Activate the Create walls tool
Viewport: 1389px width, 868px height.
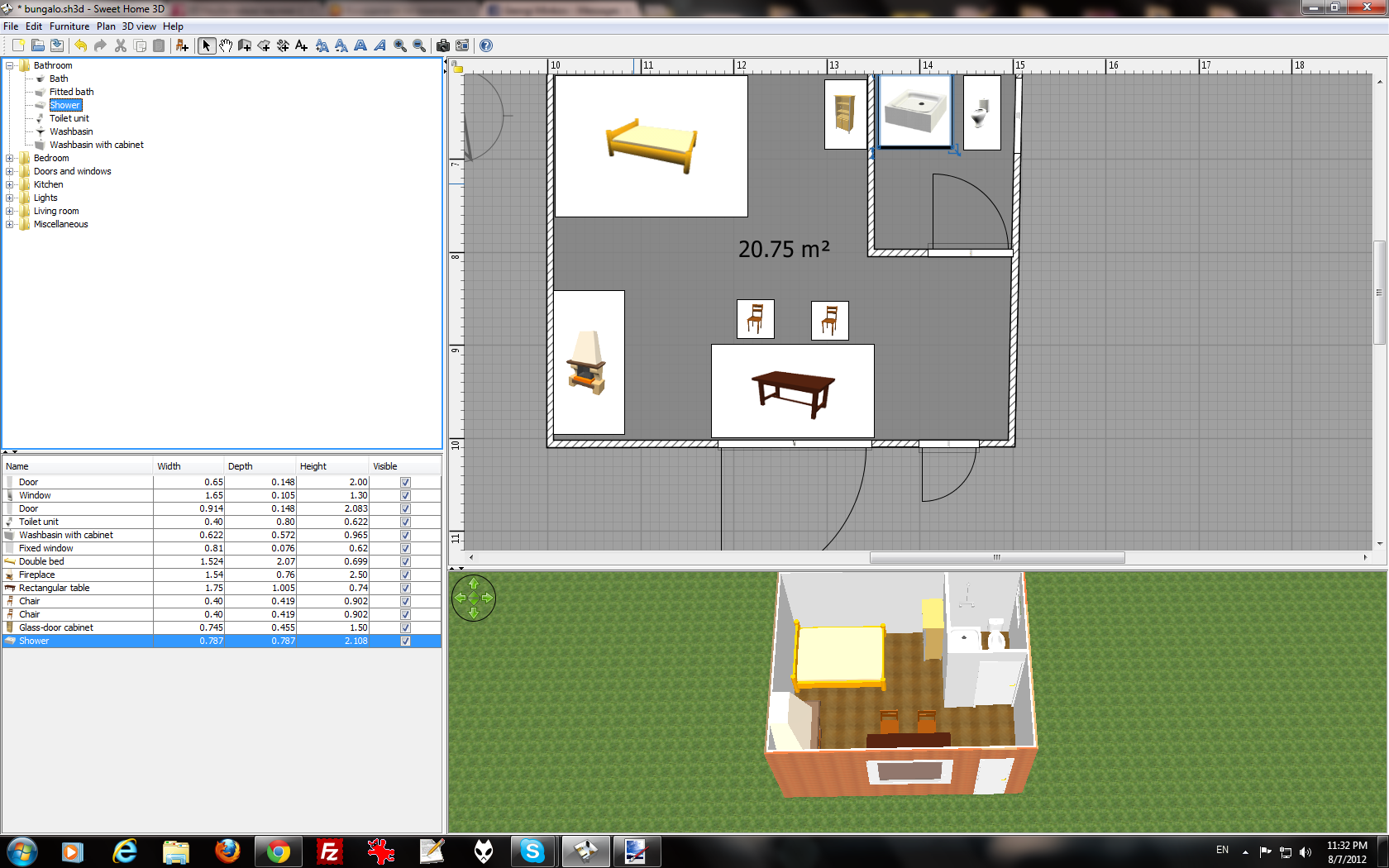tap(245, 45)
